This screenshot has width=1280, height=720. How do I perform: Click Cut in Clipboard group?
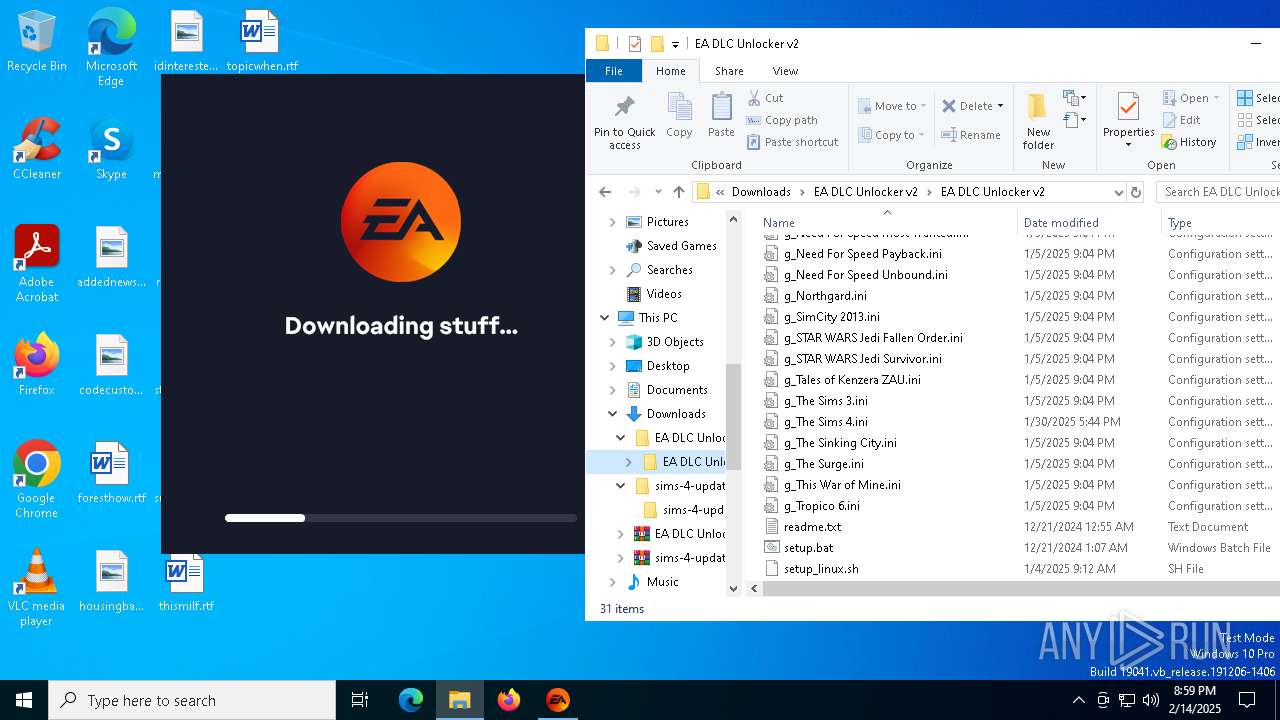point(766,98)
